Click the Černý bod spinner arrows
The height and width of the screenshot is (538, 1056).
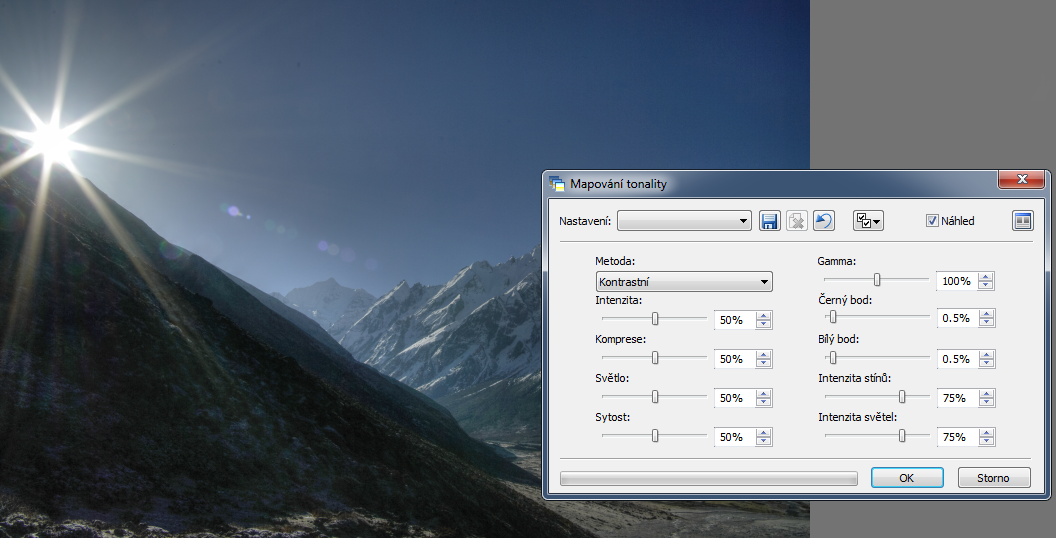coord(986,318)
